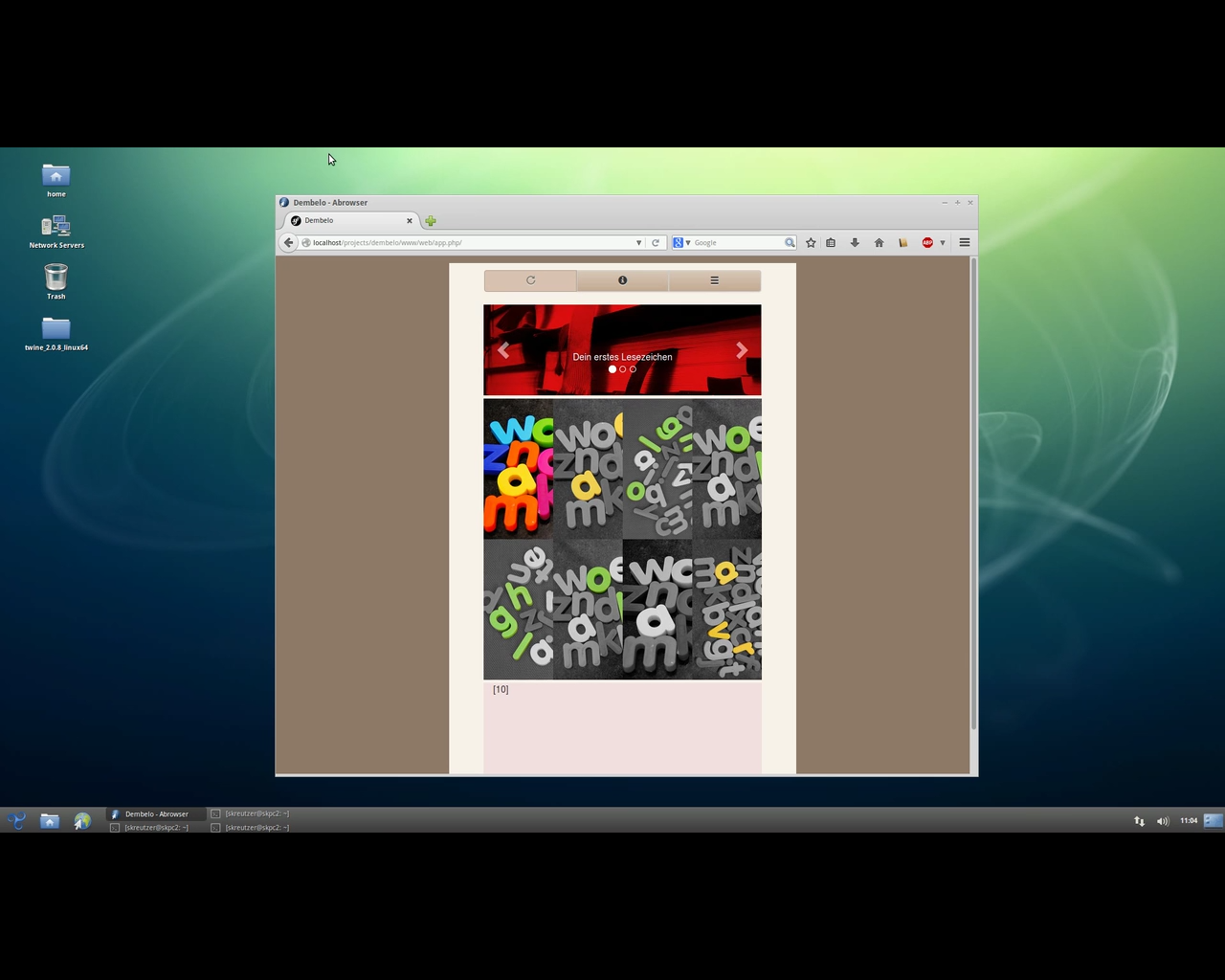
Task: Click the colorful letters thumbnail
Action: [519, 469]
